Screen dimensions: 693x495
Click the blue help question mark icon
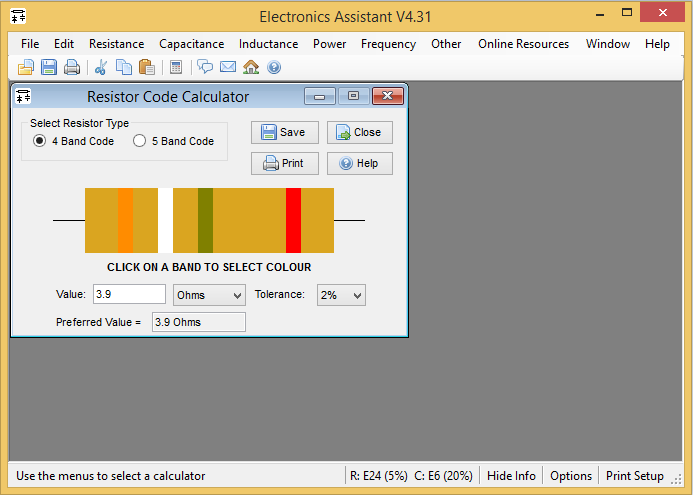pos(274,67)
